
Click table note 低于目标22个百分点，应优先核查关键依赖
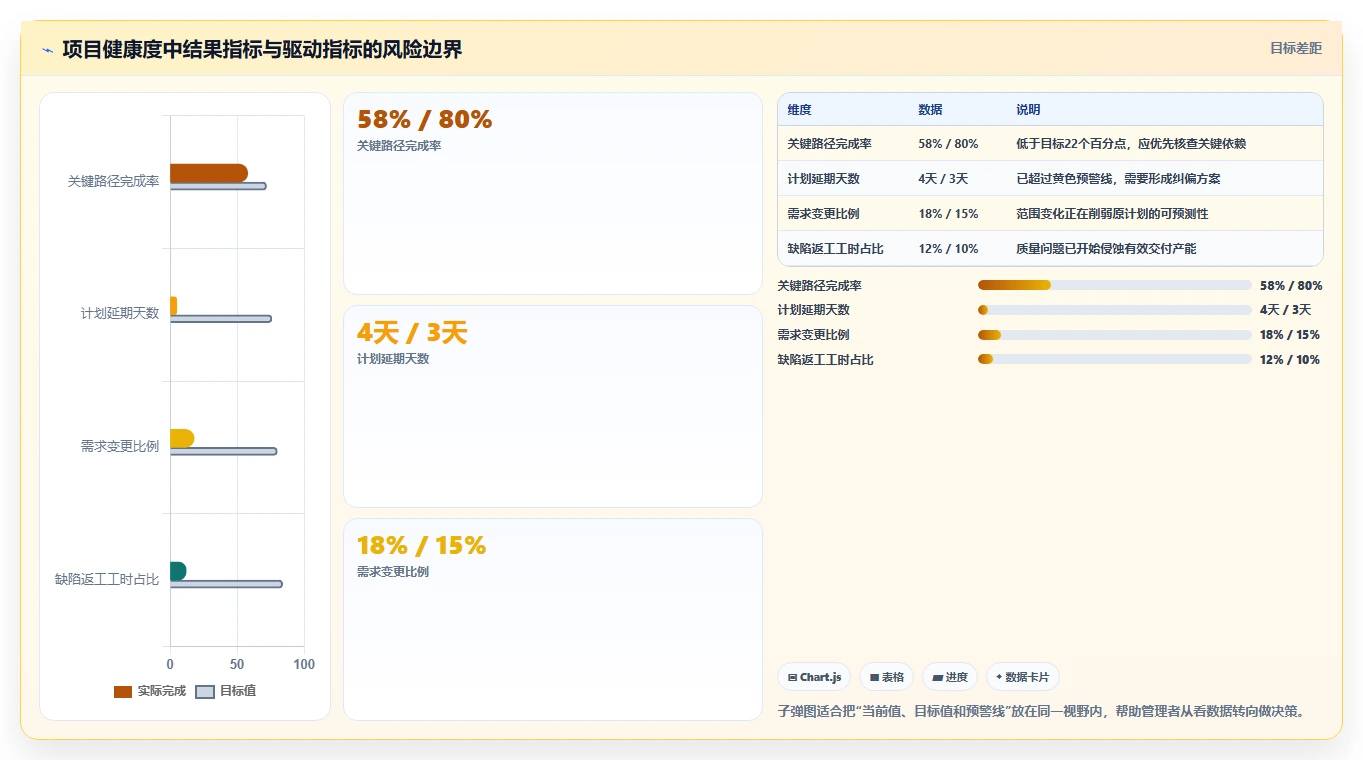1131,144
